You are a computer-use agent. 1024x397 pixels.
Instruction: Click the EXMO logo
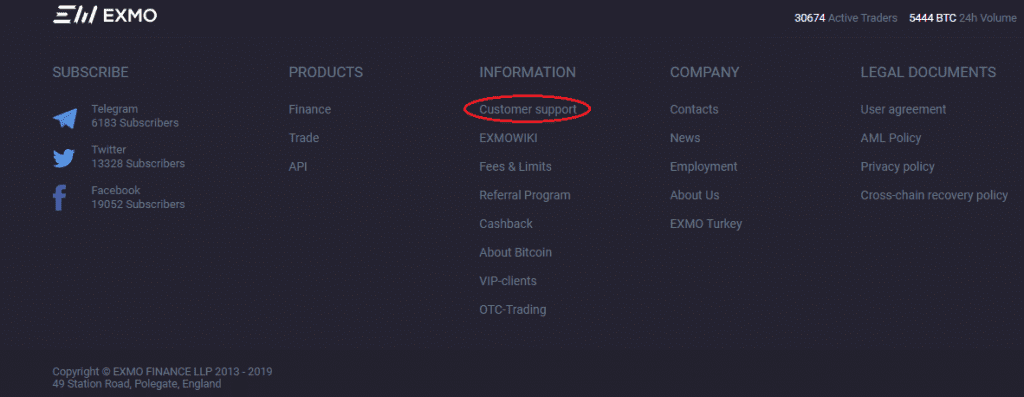104,15
